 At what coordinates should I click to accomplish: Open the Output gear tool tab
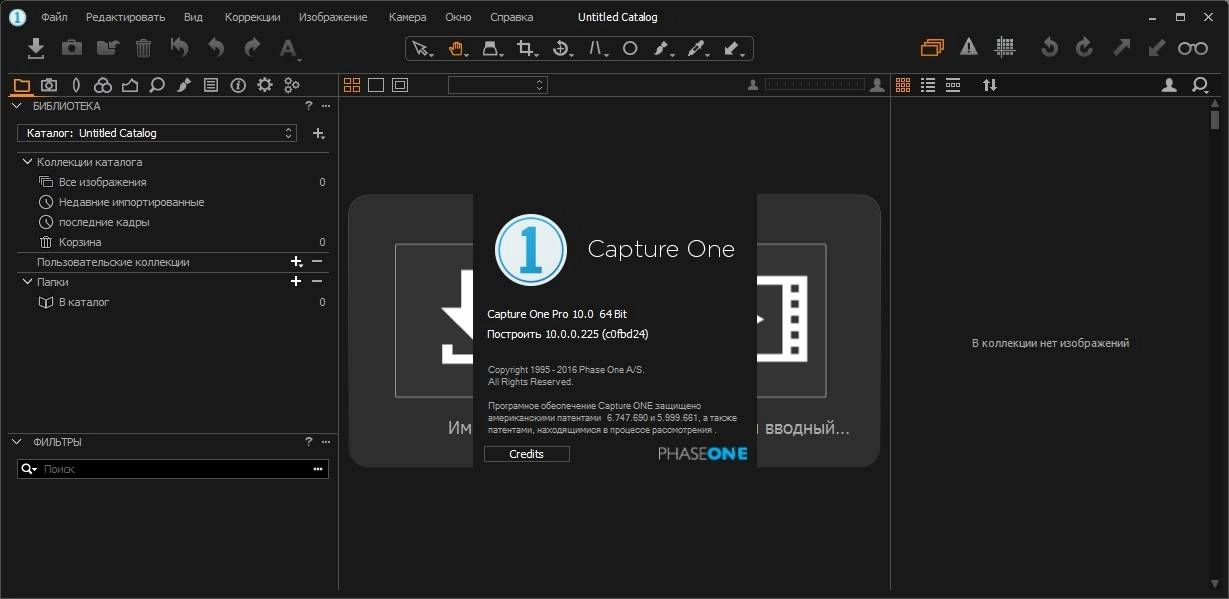(x=265, y=85)
